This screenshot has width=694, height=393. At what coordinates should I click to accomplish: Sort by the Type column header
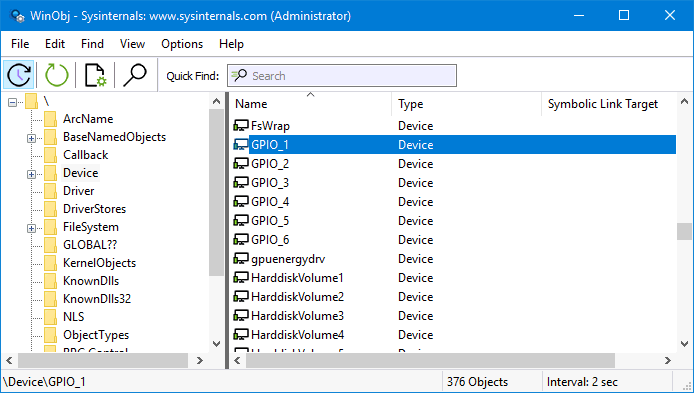tap(467, 104)
